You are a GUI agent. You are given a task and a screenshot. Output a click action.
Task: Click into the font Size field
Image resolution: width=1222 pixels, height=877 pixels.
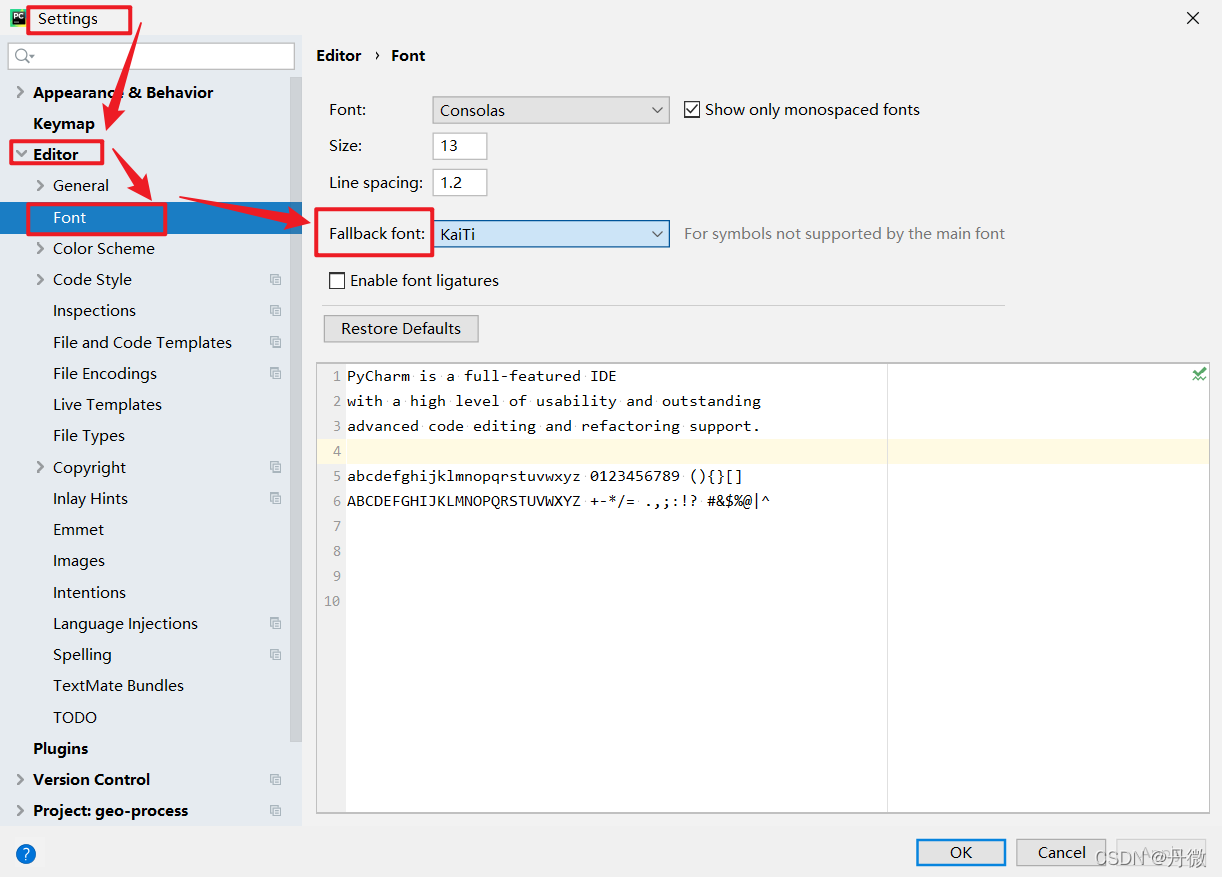[460, 146]
